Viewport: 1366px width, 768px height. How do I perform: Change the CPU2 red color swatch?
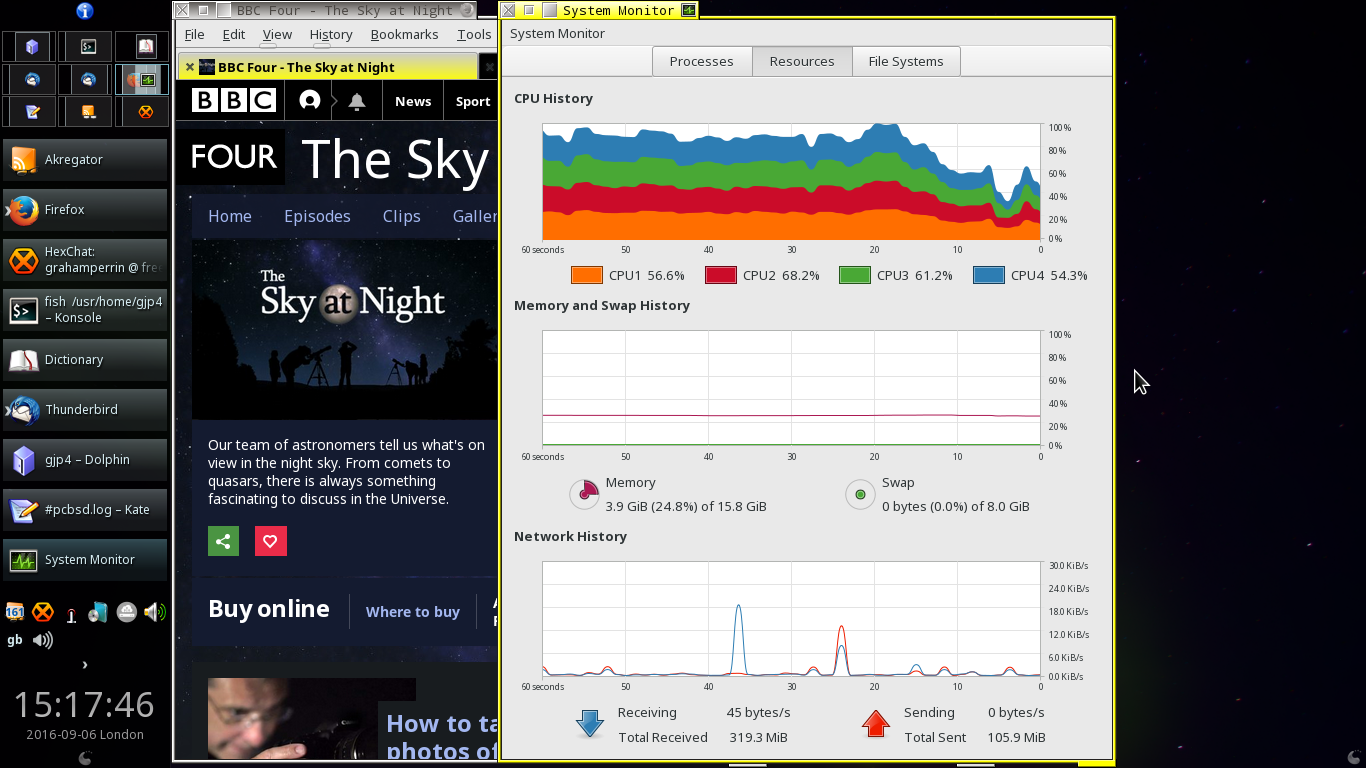coord(721,275)
